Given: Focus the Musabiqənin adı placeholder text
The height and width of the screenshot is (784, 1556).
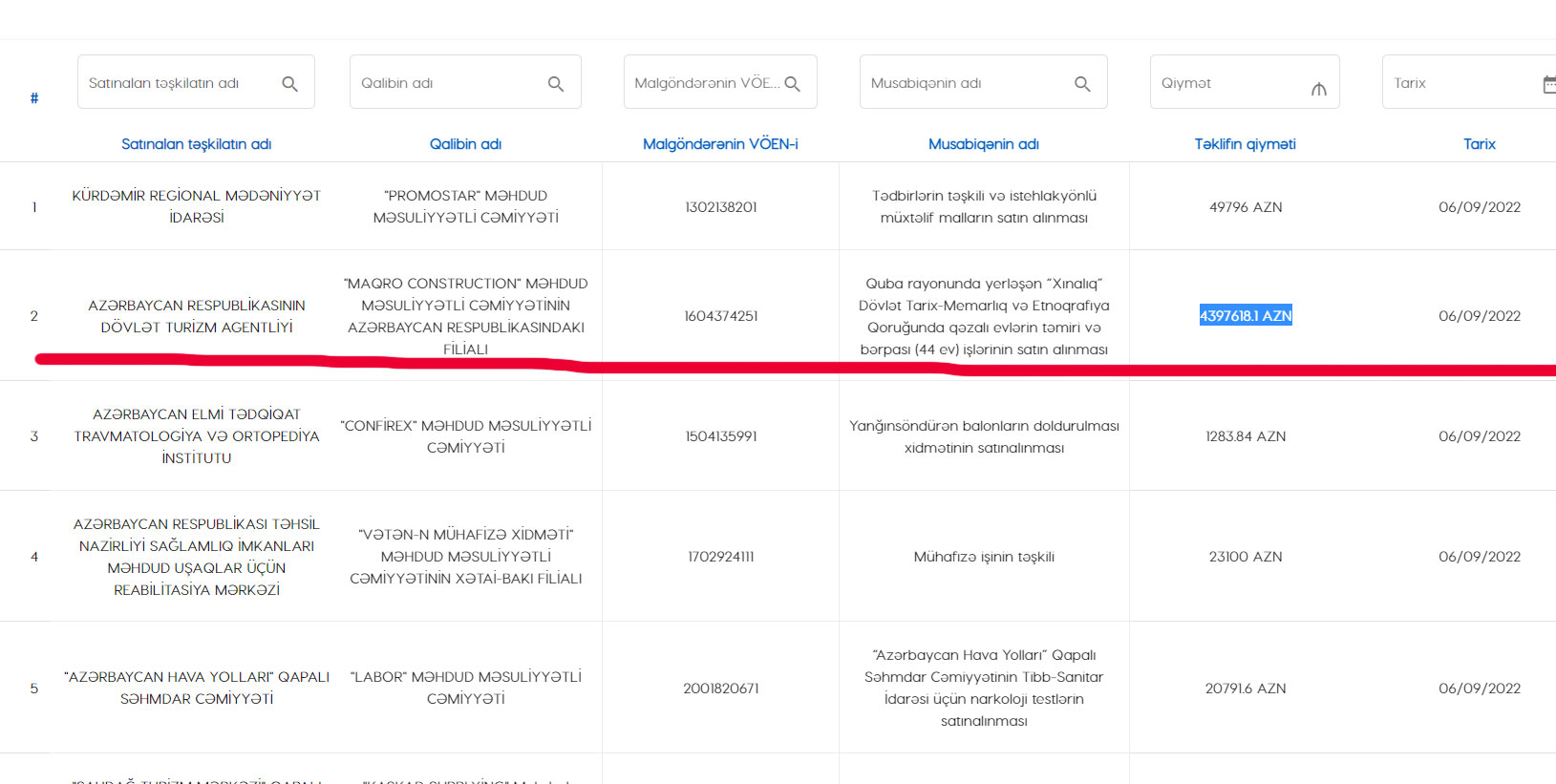Looking at the screenshot, I should click(x=926, y=83).
